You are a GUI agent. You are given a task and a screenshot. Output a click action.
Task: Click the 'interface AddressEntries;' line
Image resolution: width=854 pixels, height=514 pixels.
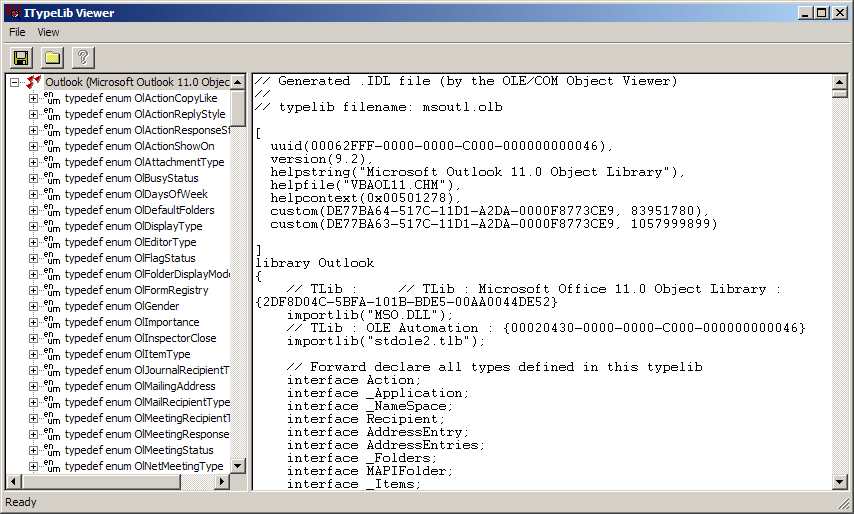pyautogui.click(x=386, y=445)
